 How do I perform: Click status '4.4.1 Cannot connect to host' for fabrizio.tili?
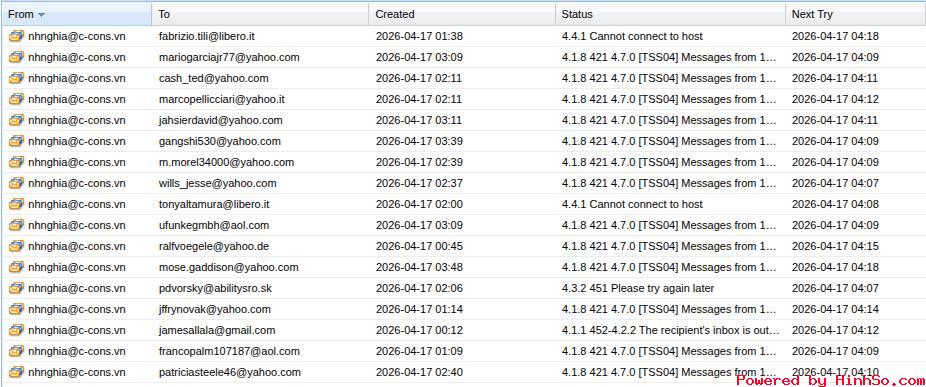pyautogui.click(x=632, y=36)
